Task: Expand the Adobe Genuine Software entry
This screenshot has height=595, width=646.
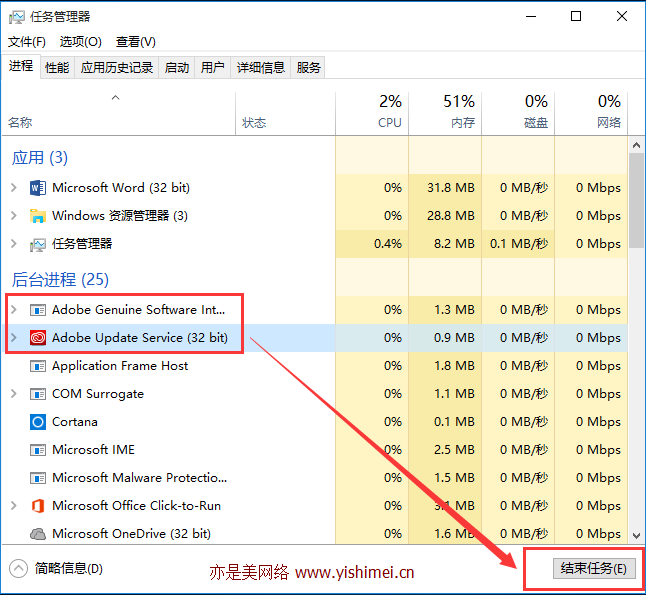Action: point(14,310)
